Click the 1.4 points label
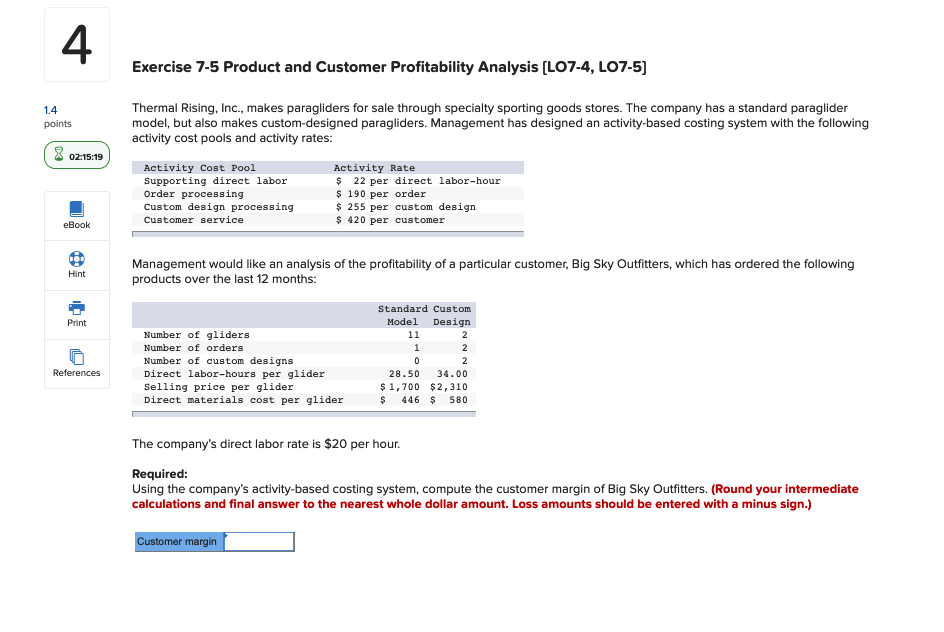 57,116
